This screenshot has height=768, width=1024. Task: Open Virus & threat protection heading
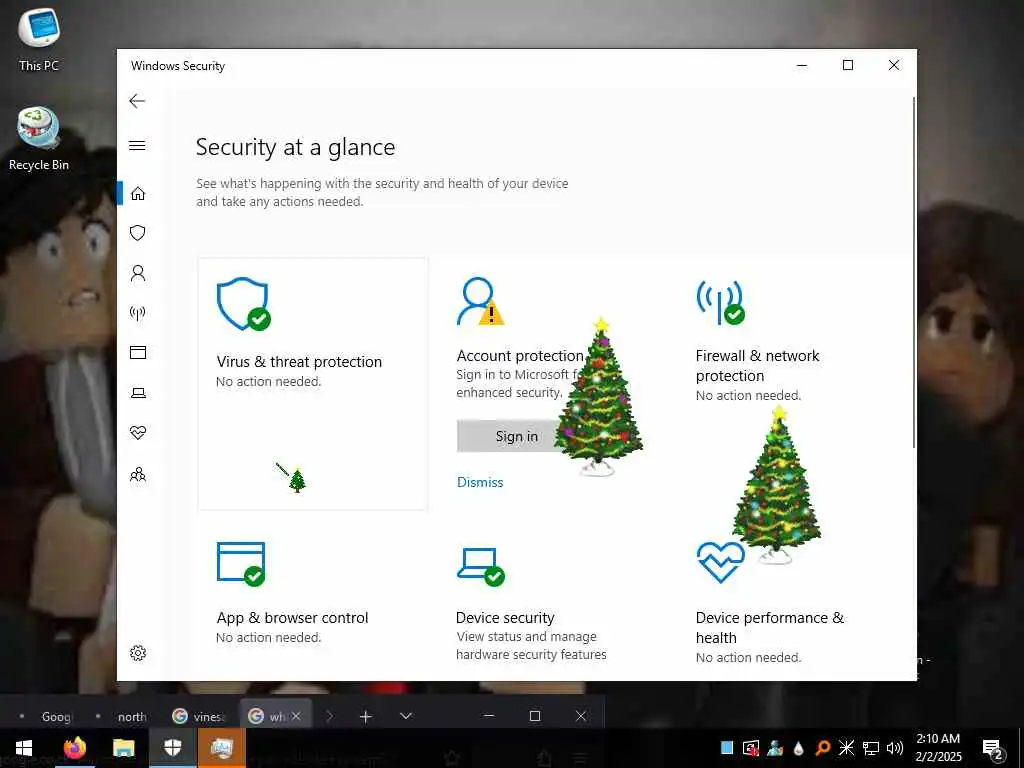point(299,362)
